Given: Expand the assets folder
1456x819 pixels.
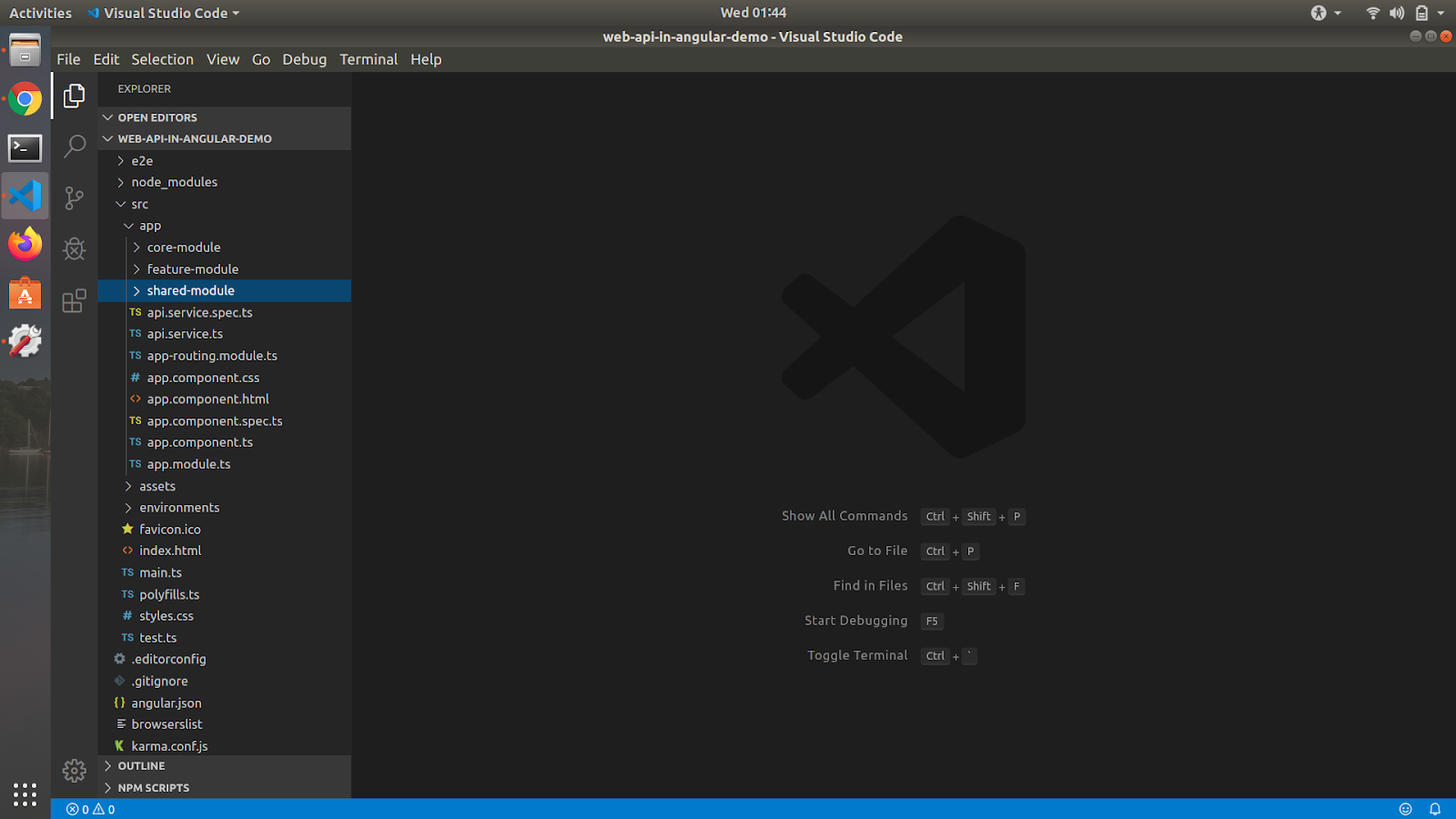Looking at the screenshot, I should click(225, 486).
